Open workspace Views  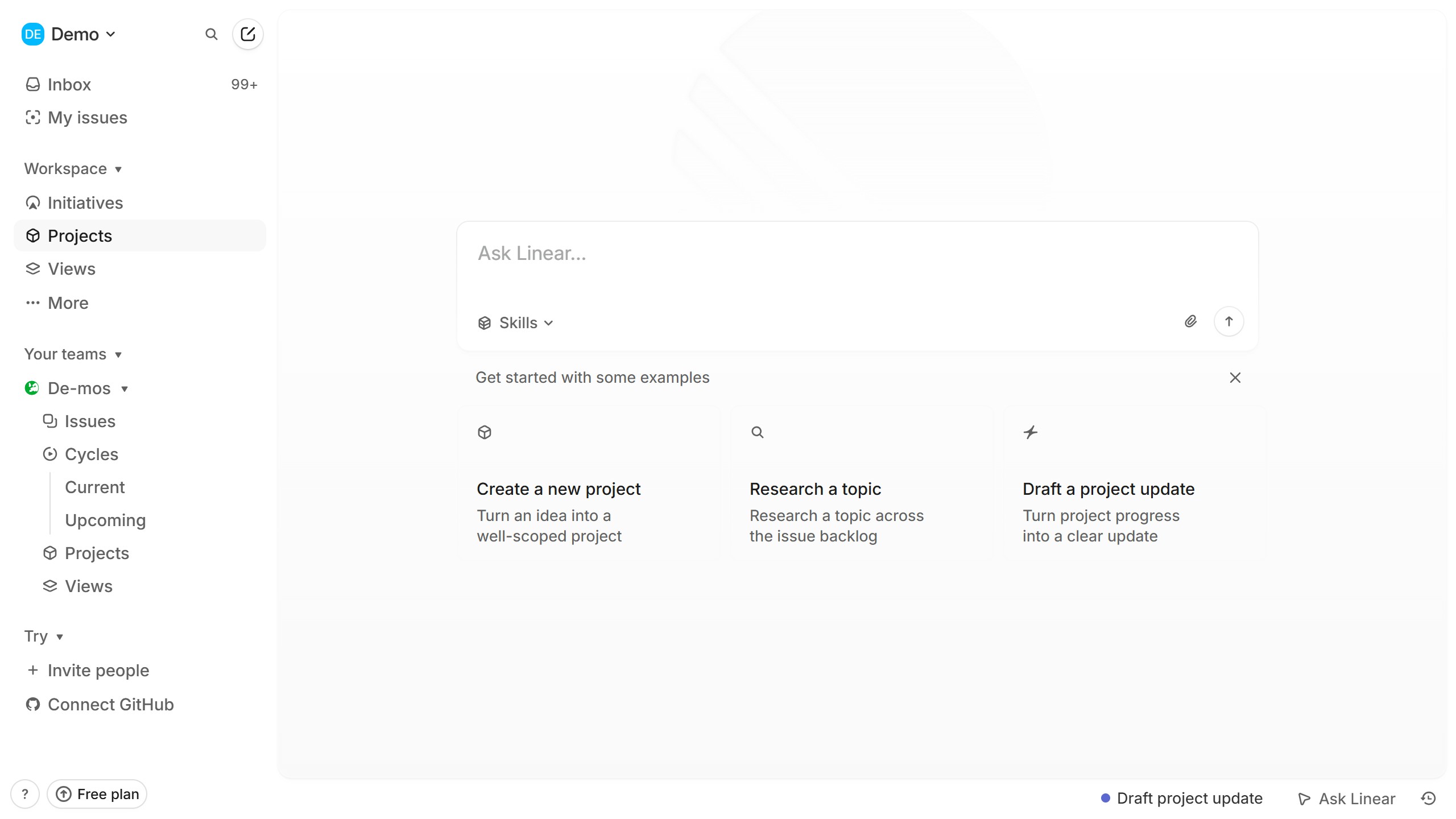(140, 268)
